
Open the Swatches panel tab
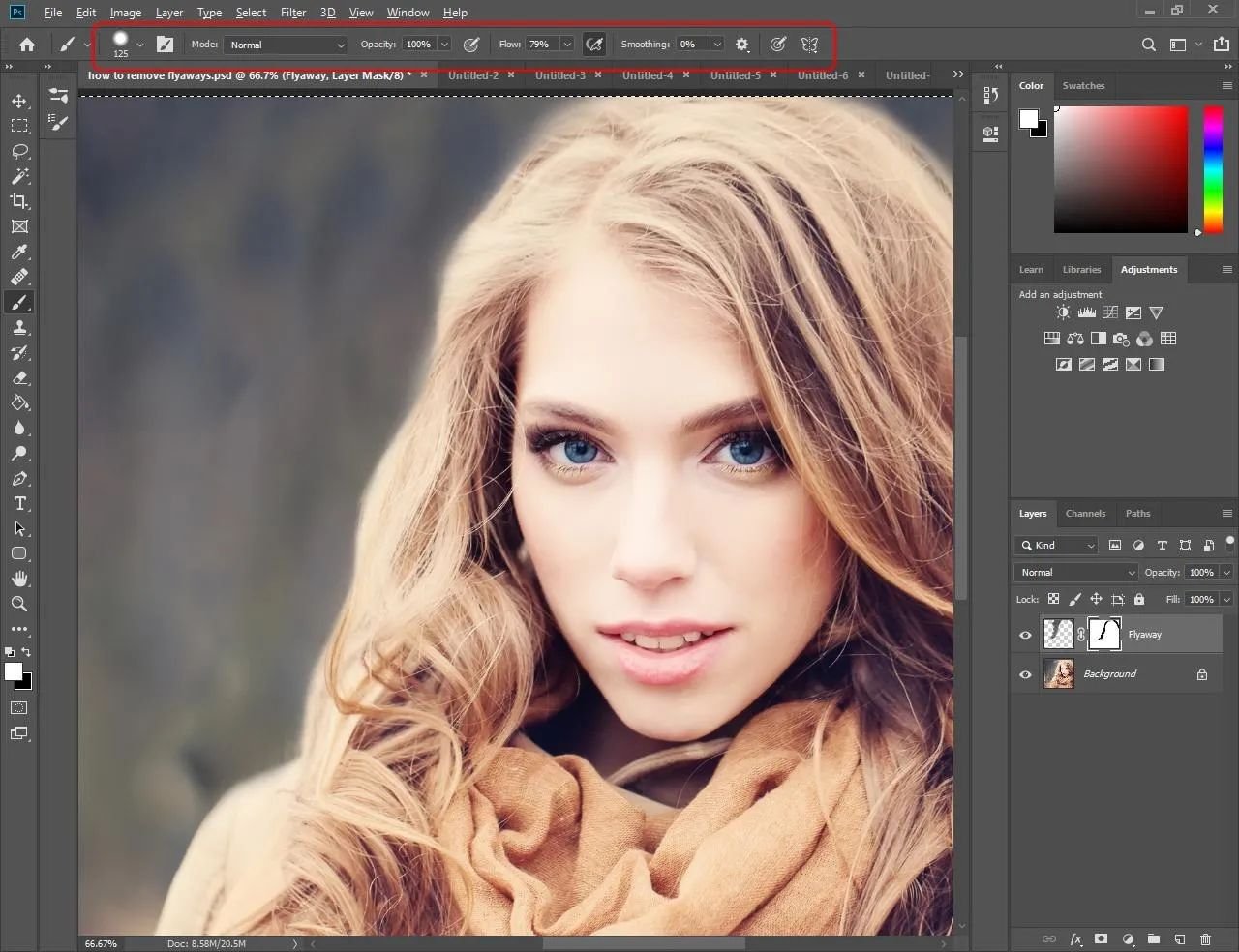click(1083, 85)
